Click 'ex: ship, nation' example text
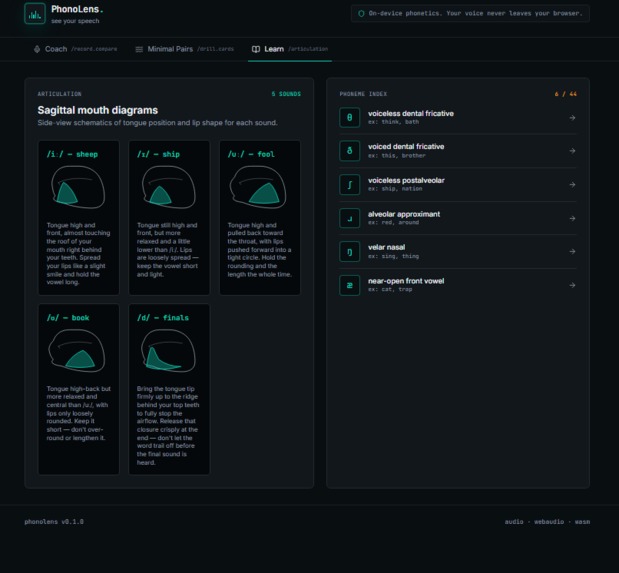 [x=395, y=189]
